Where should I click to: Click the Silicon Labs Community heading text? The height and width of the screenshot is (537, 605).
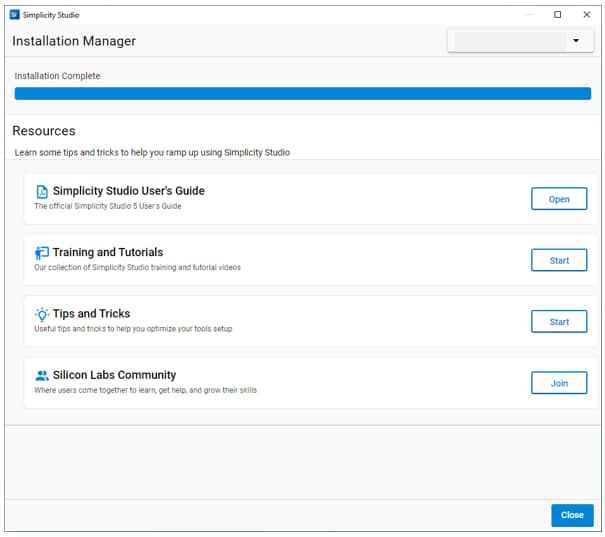click(x=114, y=375)
